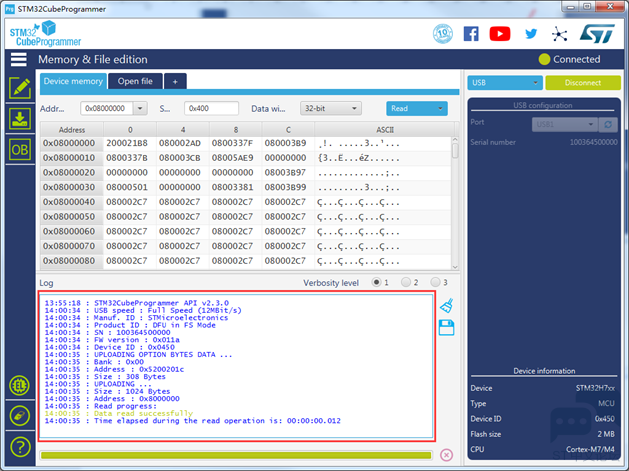Open Memory & File edition pencil icon
Screen dimensions: 629x471
point(20,88)
